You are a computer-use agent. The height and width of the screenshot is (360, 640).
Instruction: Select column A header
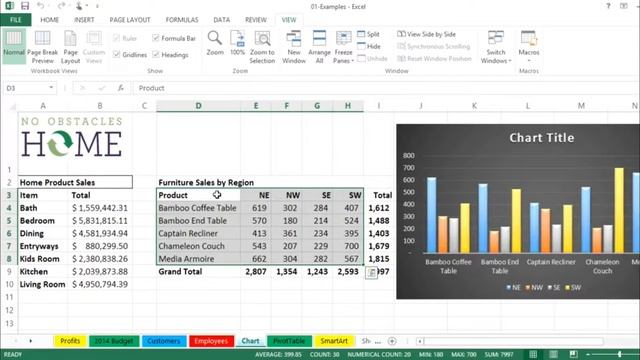43,106
